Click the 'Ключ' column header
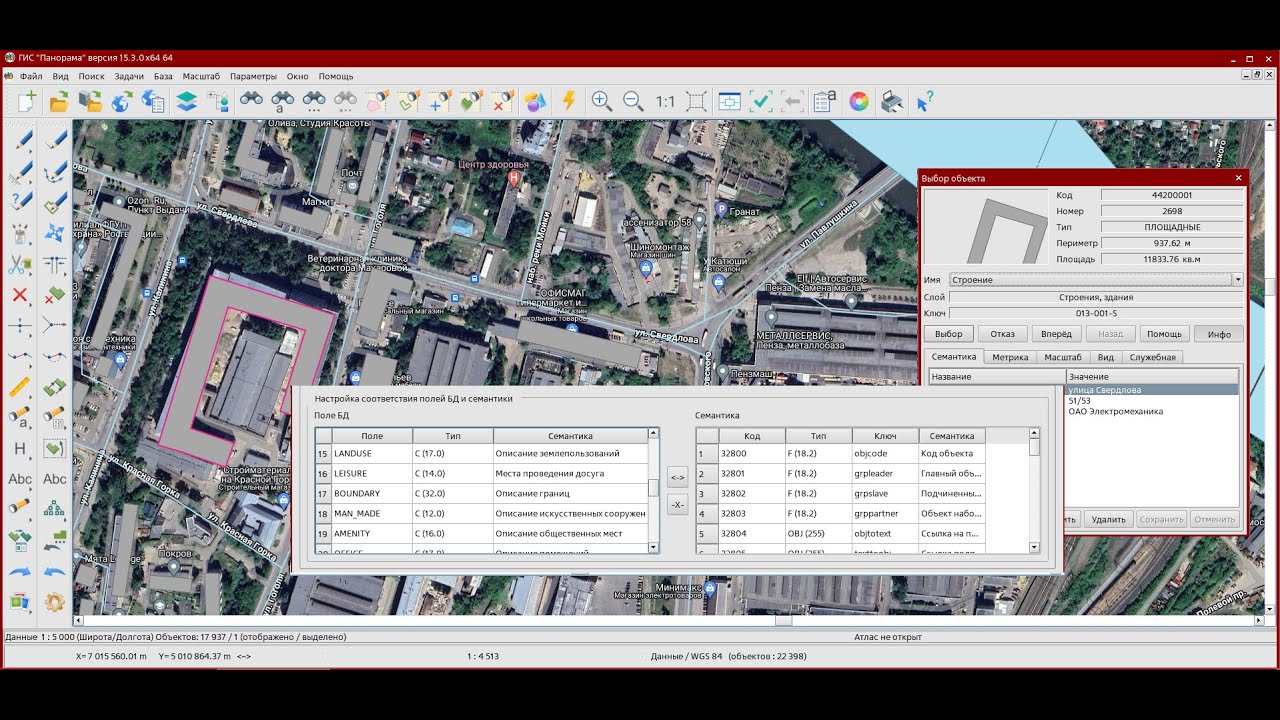The height and width of the screenshot is (720, 1280). point(885,436)
